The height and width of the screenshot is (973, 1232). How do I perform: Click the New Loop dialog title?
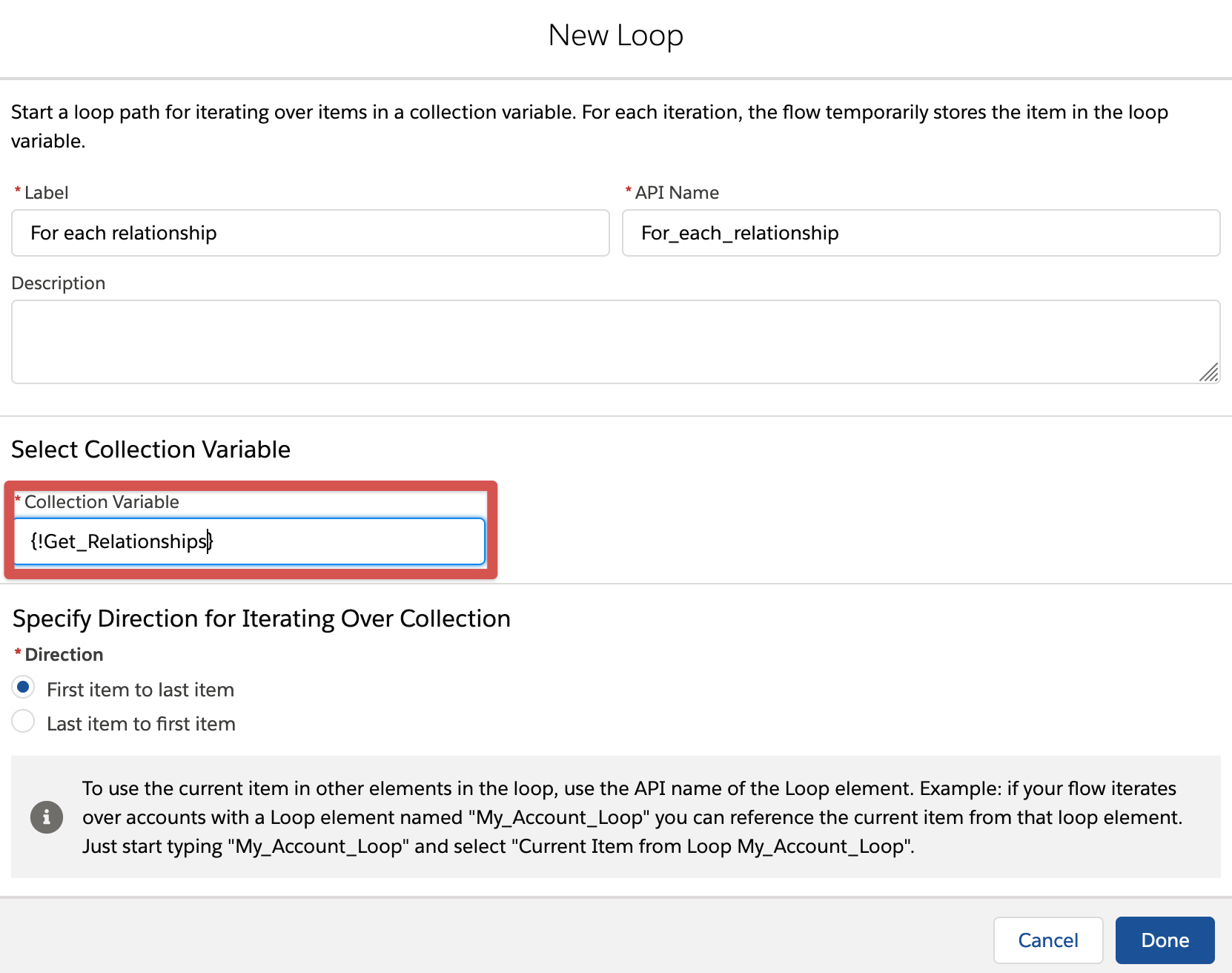615,35
